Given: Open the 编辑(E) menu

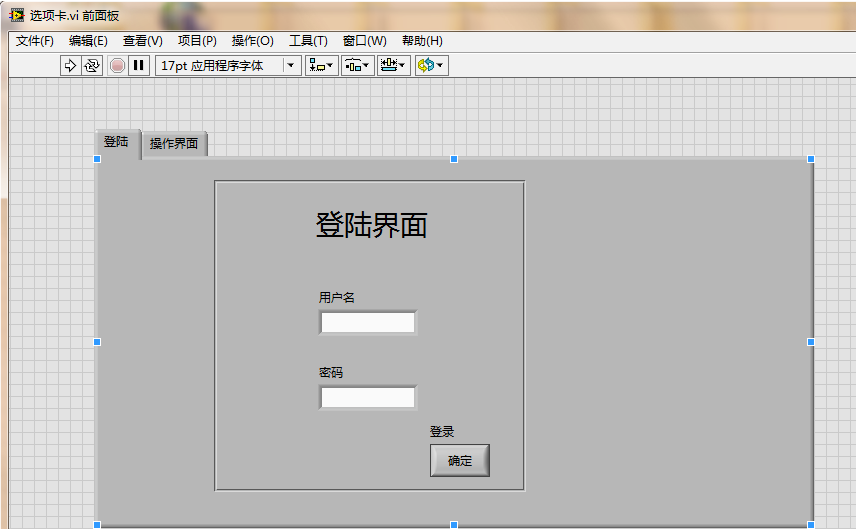Looking at the screenshot, I should 88,41.
